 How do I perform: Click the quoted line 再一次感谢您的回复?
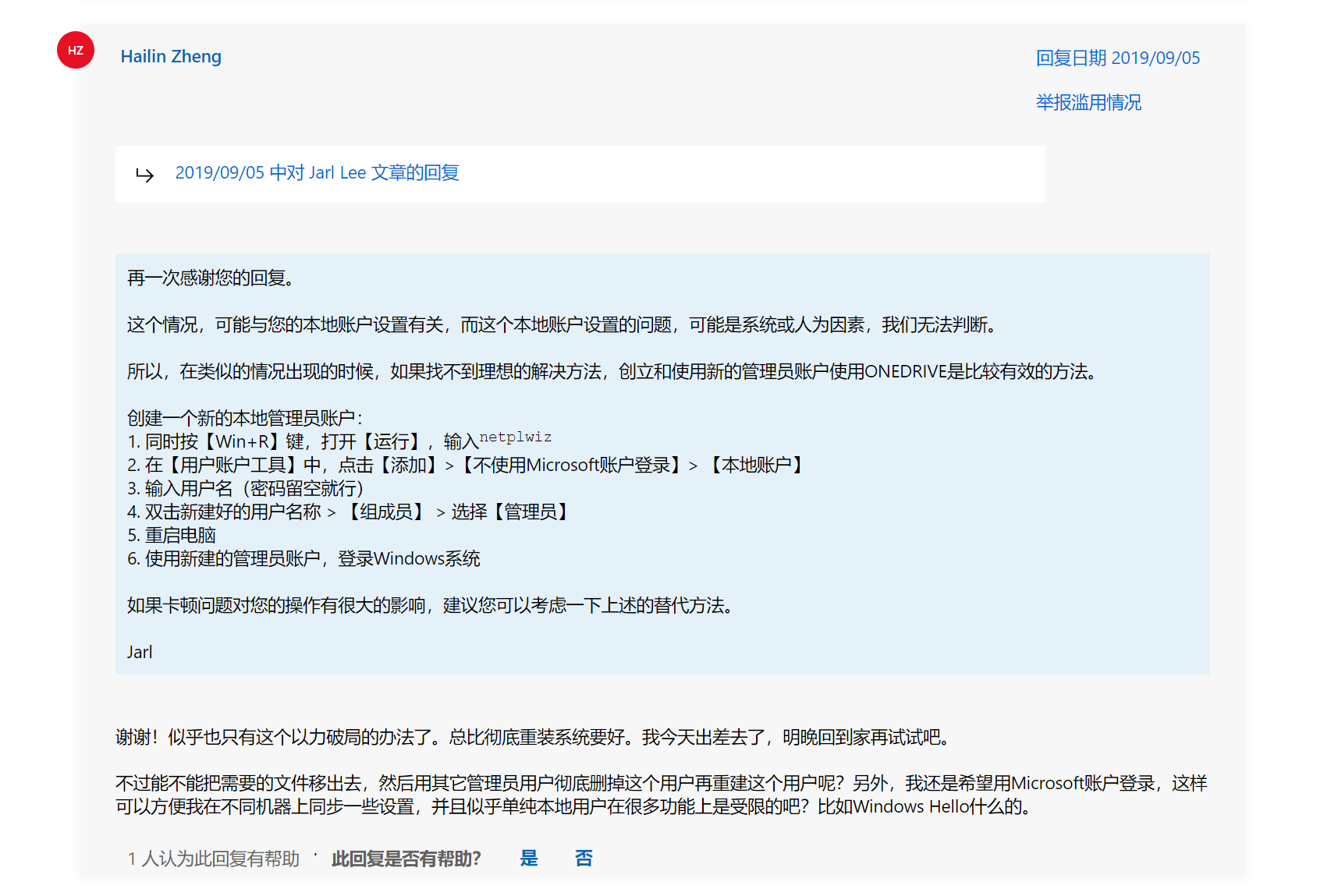(211, 278)
